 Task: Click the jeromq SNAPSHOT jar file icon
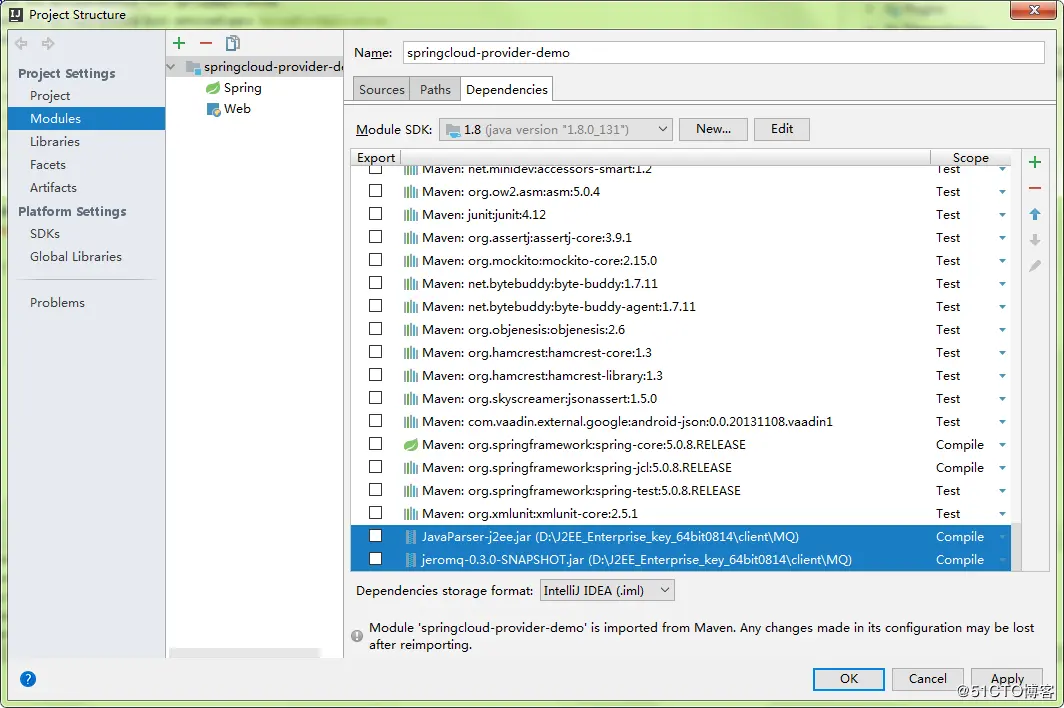pos(411,560)
